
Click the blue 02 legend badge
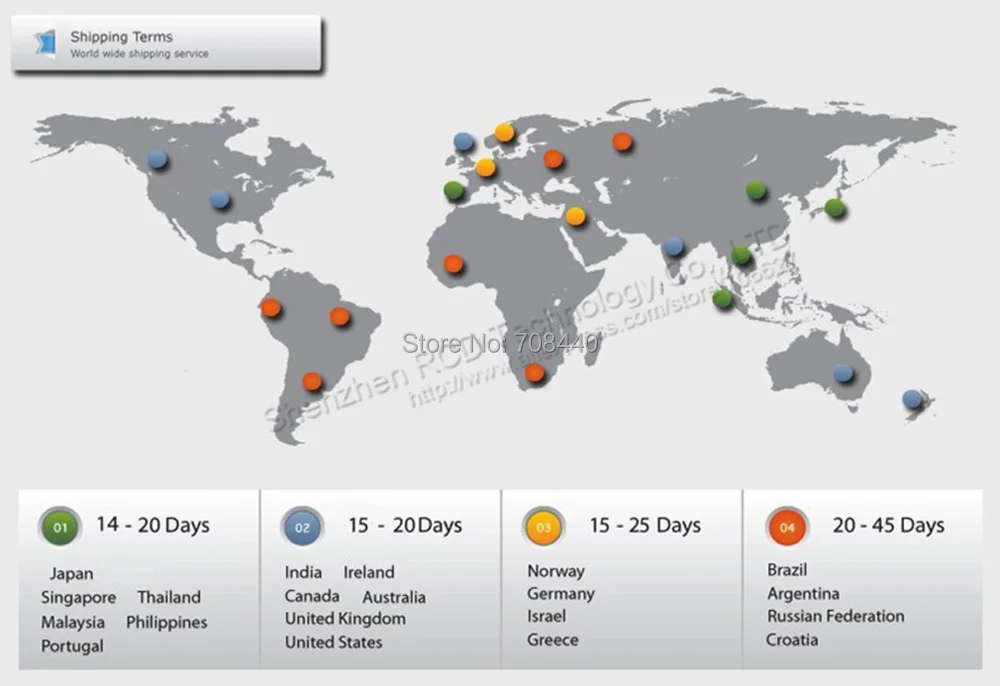pyautogui.click(x=302, y=527)
